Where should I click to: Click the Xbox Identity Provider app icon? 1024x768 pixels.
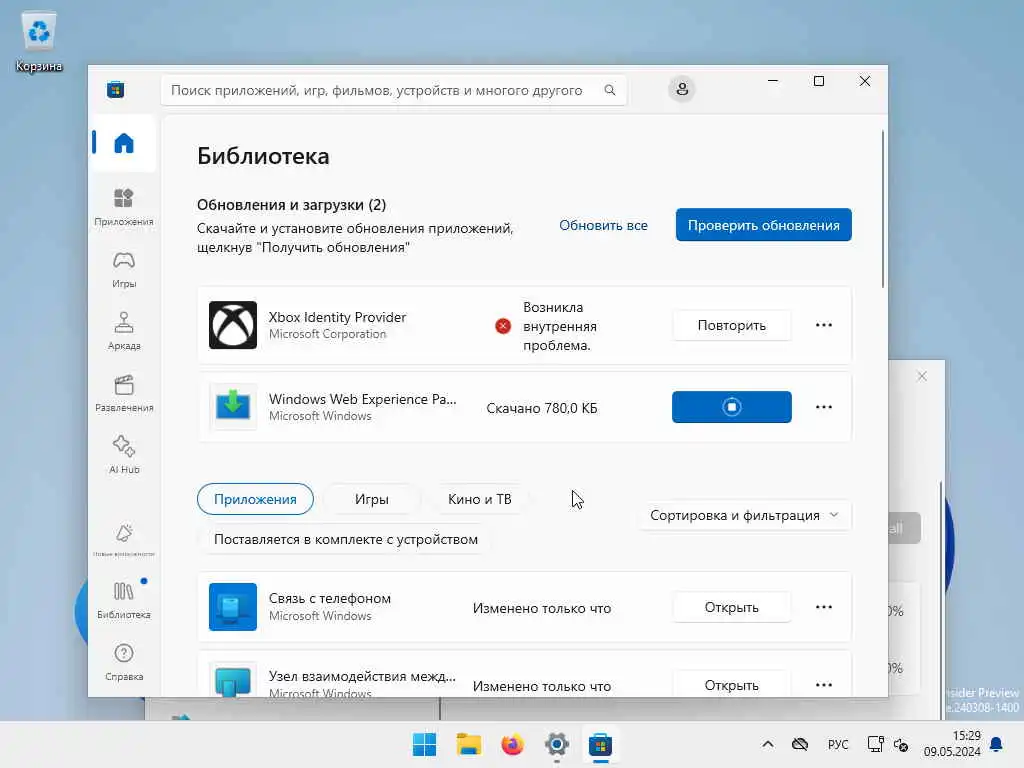pos(232,325)
